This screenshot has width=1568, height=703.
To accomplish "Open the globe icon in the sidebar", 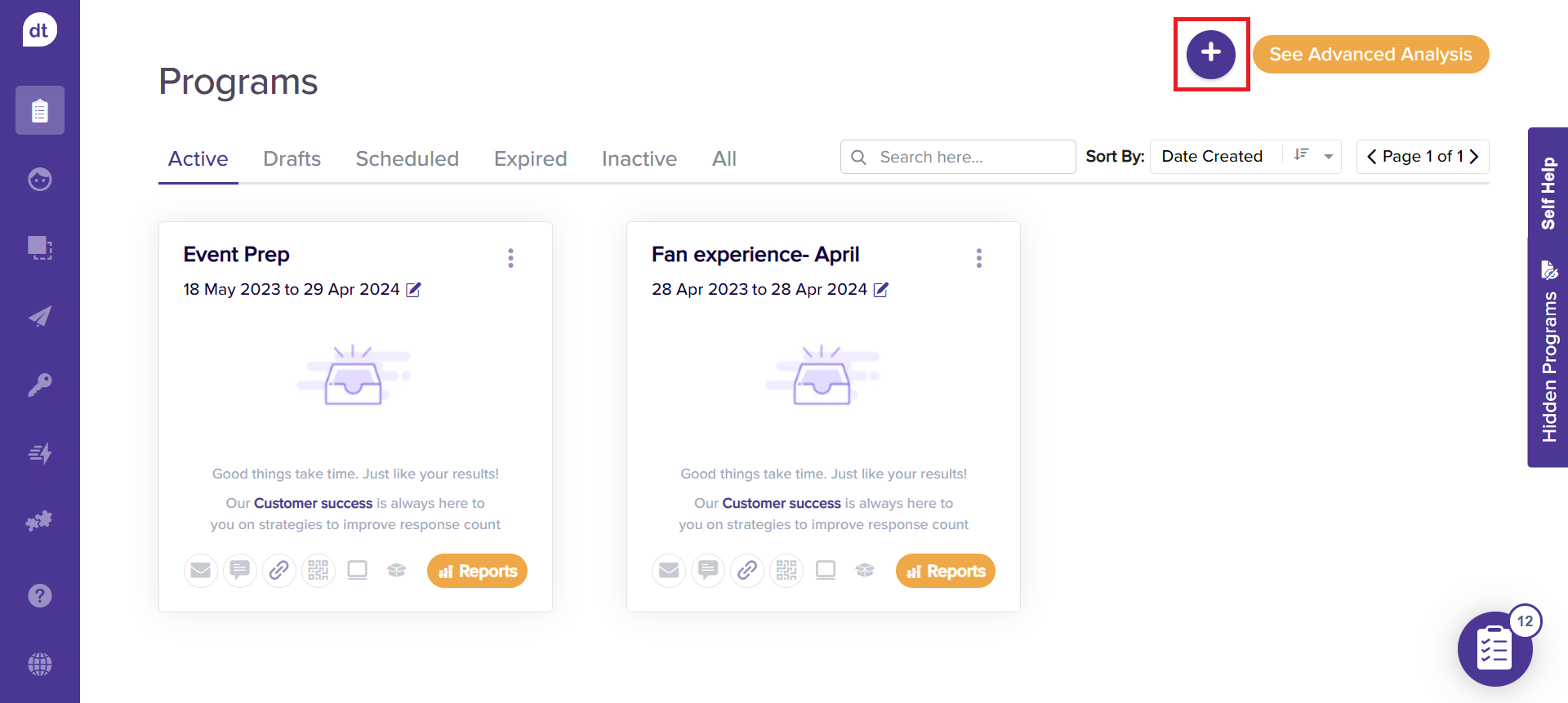I will click(x=40, y=664).
